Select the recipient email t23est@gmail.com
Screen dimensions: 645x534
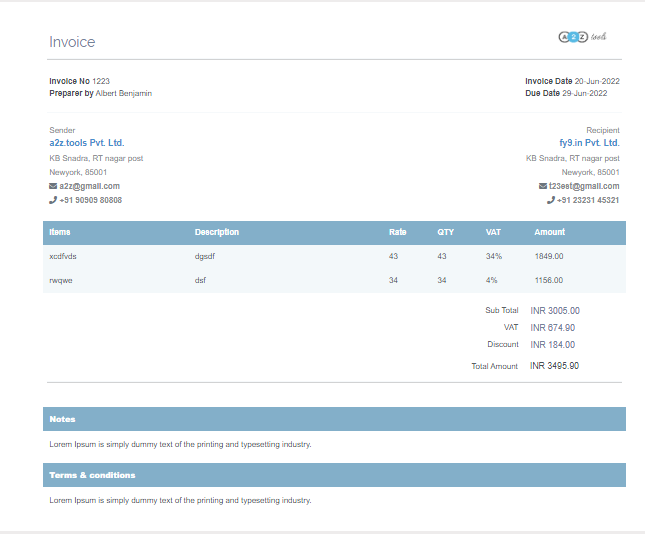584,186
